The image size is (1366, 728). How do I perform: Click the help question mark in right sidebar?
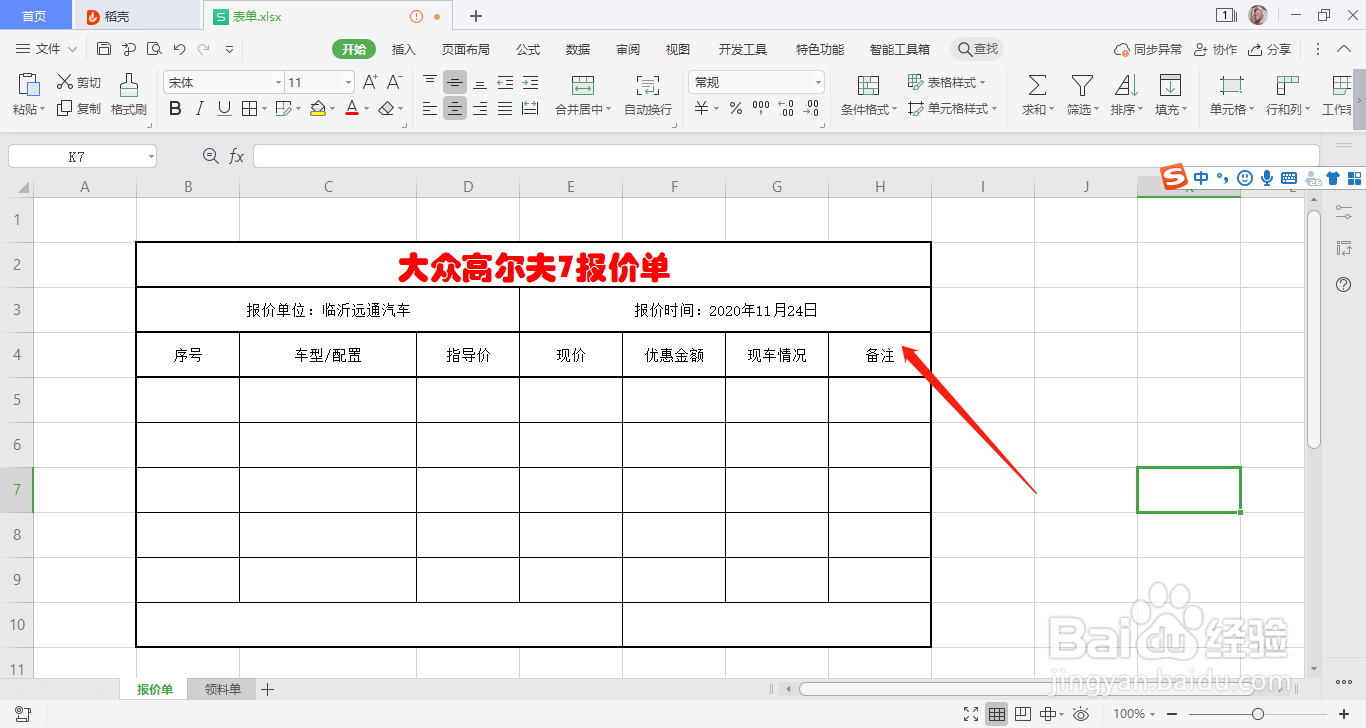pyautogui.click(x=1344, y=285)
